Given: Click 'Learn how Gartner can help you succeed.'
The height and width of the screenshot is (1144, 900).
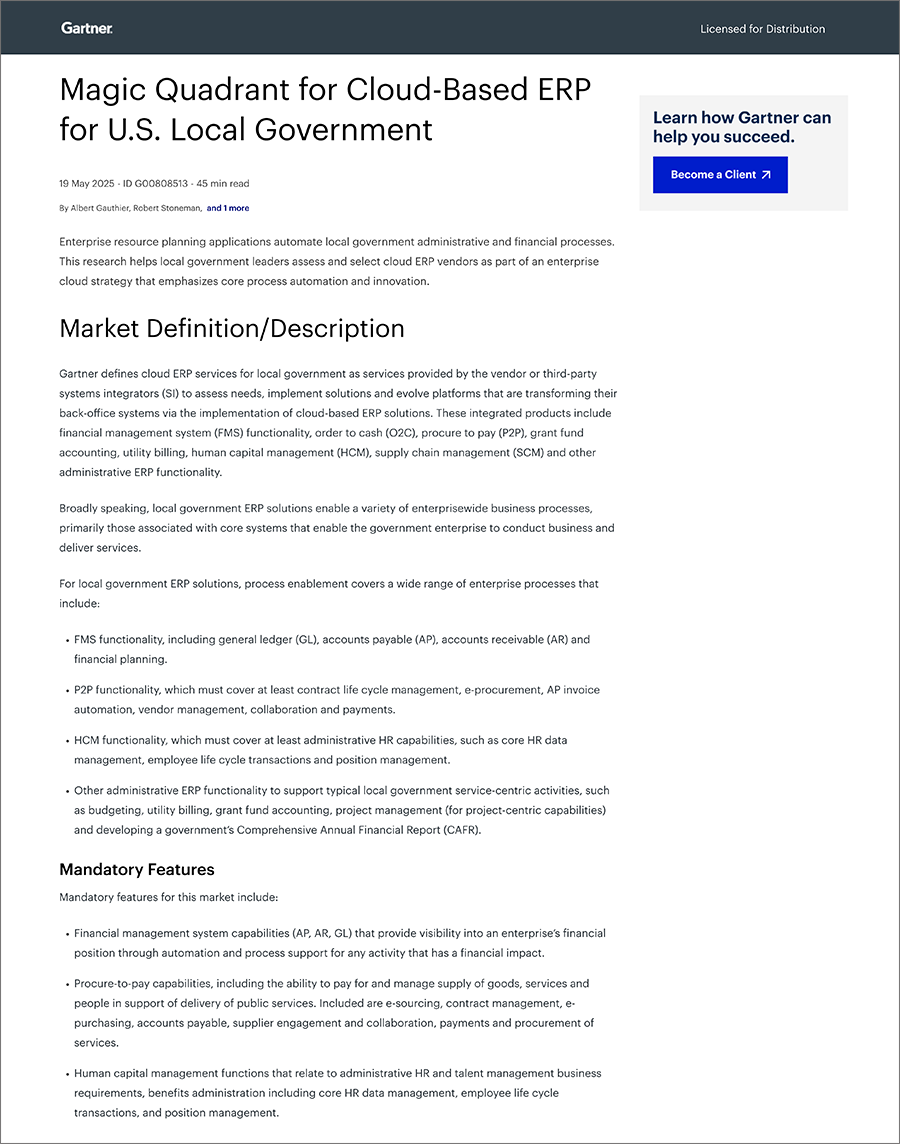Looking at the screenshot, I should point(742,127).
